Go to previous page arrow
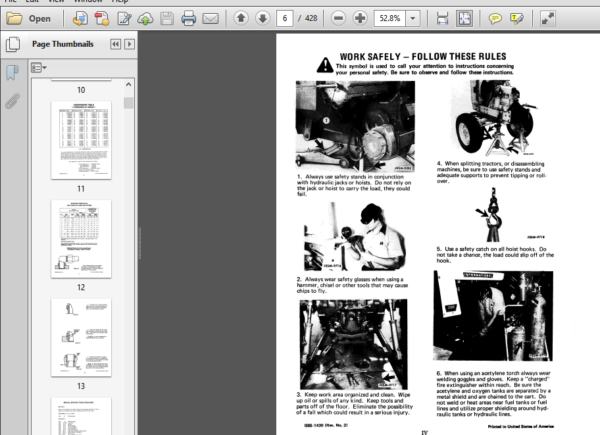 (241, 18)
